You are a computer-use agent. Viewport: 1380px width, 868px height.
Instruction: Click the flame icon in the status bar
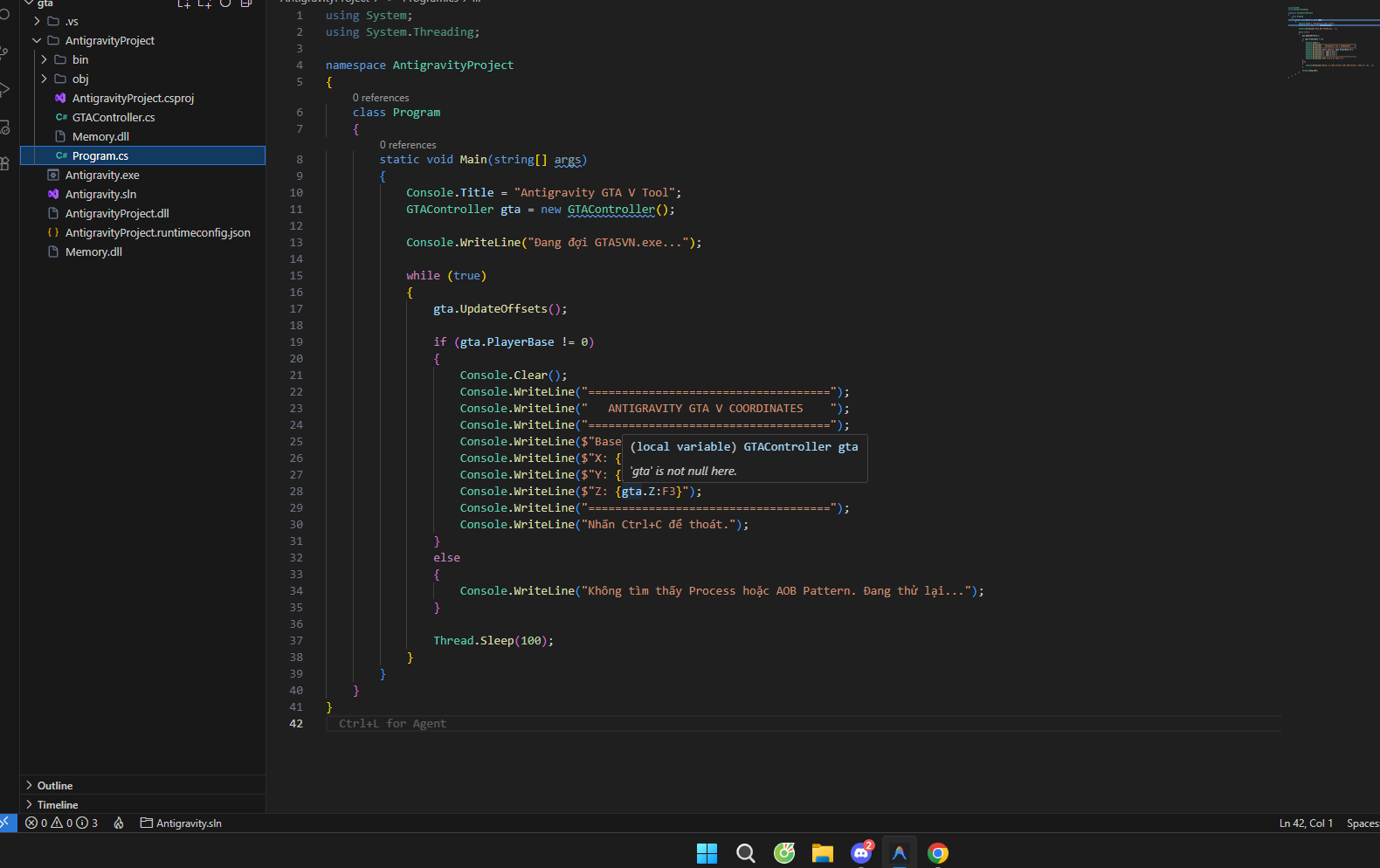119,823
